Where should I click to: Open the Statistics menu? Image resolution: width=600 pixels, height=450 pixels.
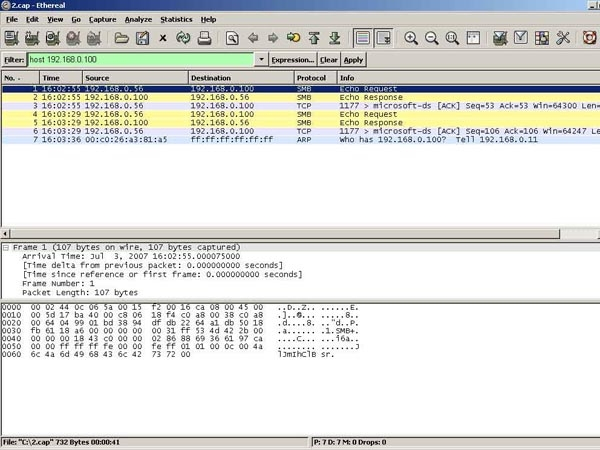click(x=176, y=19)
